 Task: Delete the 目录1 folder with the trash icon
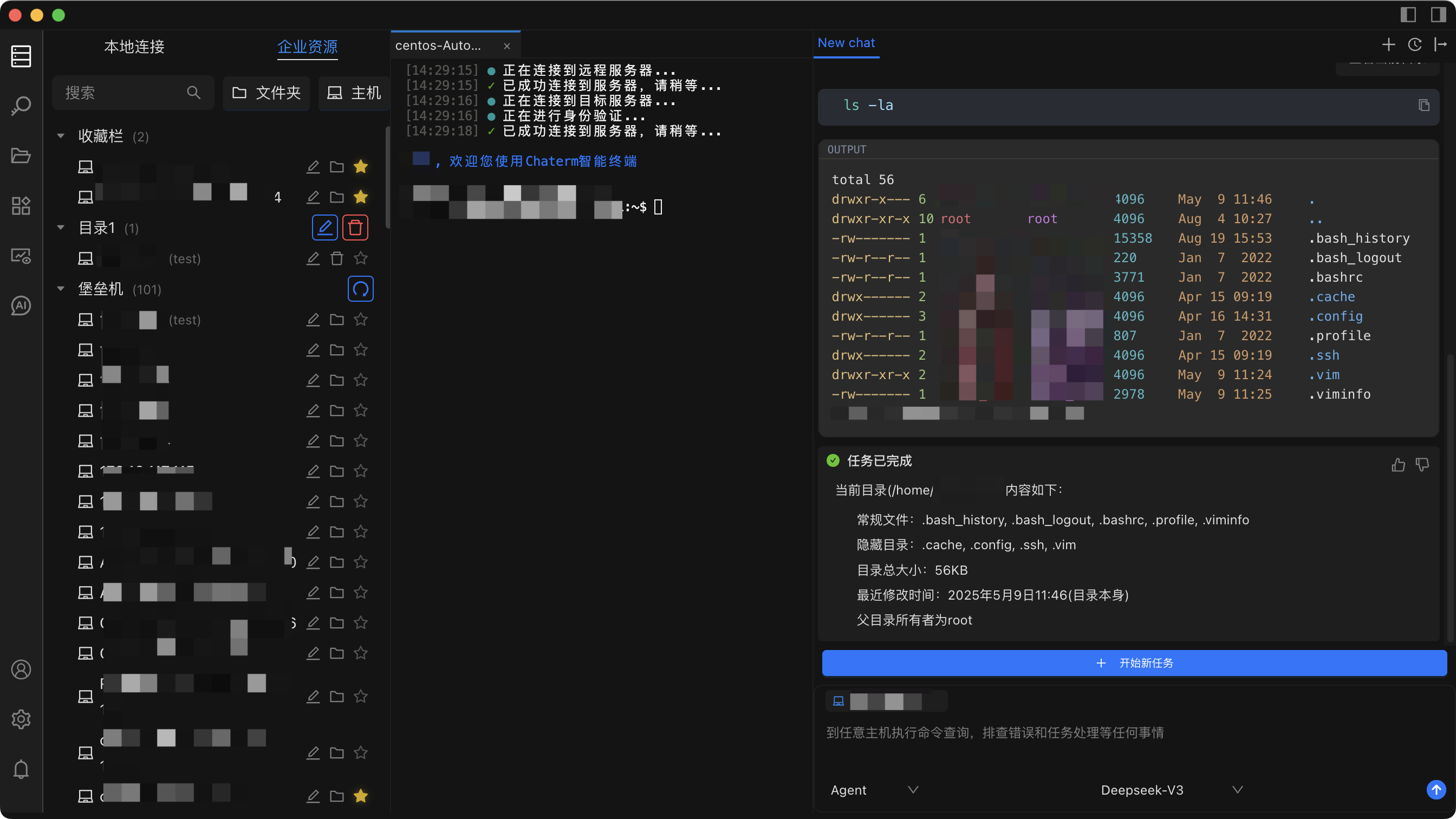point(355,227)
